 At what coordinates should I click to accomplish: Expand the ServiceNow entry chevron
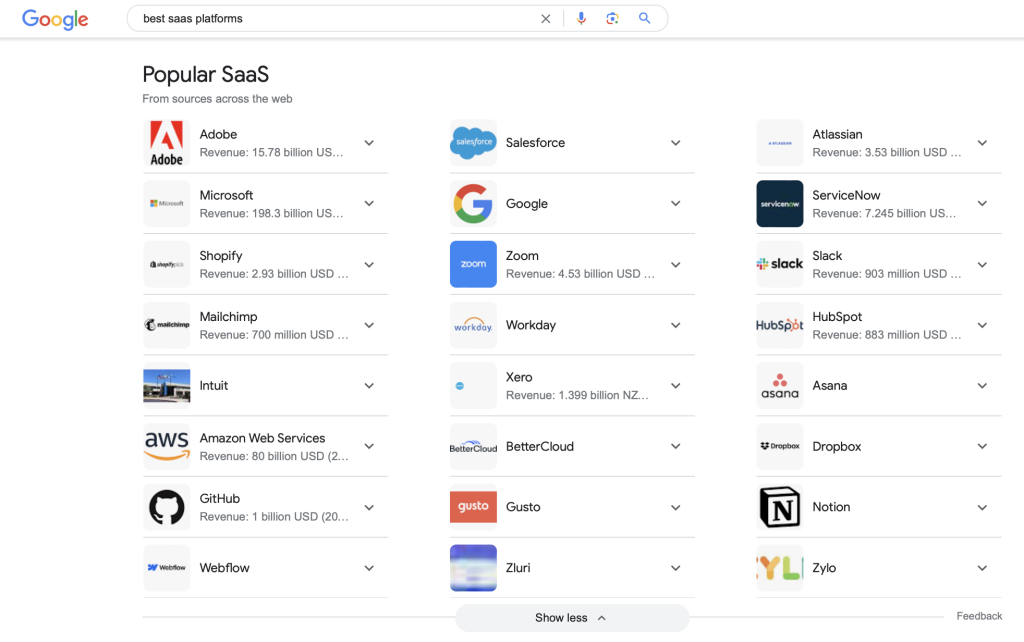click(x=982, y=204)
